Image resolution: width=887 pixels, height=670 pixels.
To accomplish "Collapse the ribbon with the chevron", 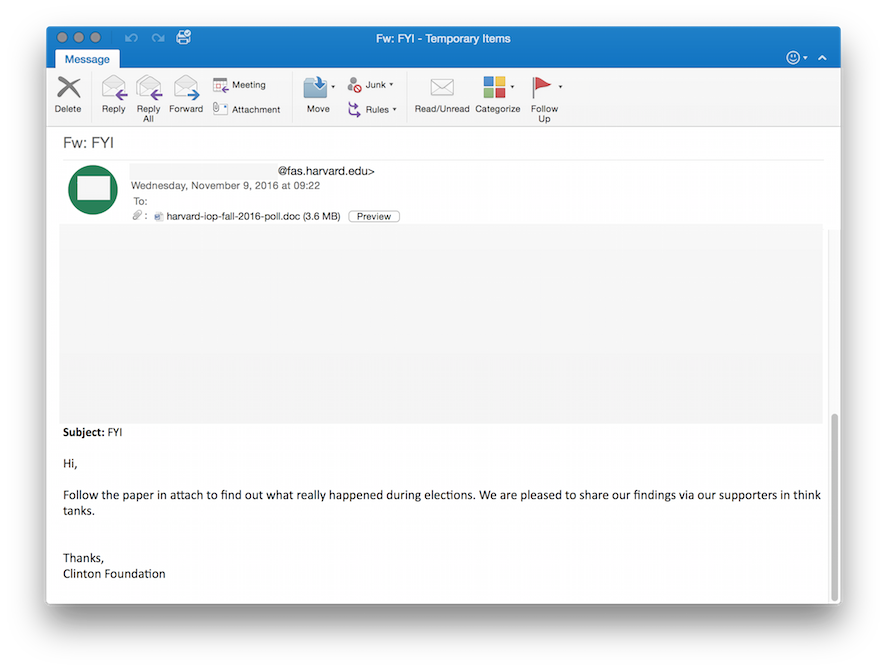I will pyautogui.click(x=822, y=58).
